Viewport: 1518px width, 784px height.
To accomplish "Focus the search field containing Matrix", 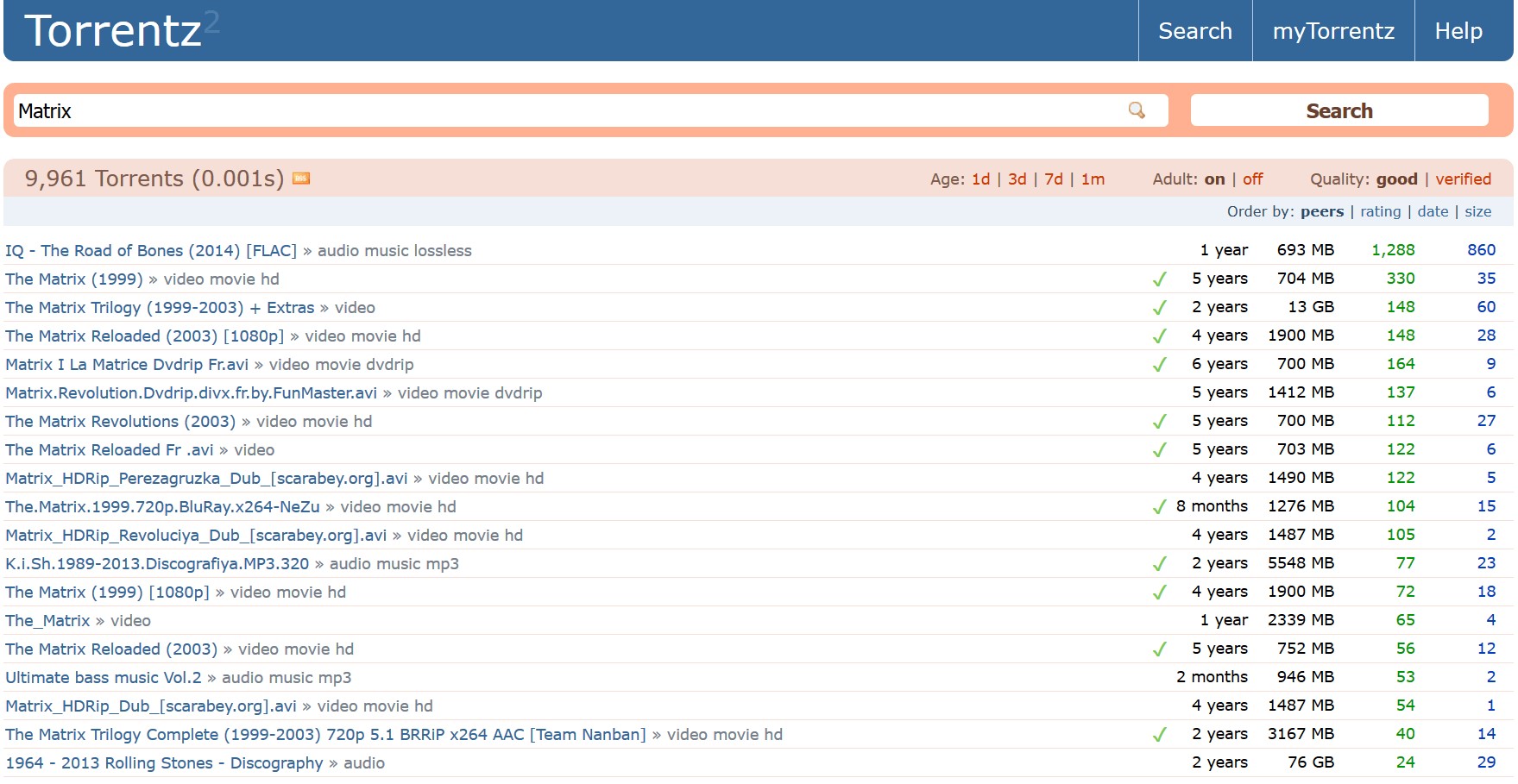I will point(570,110).
